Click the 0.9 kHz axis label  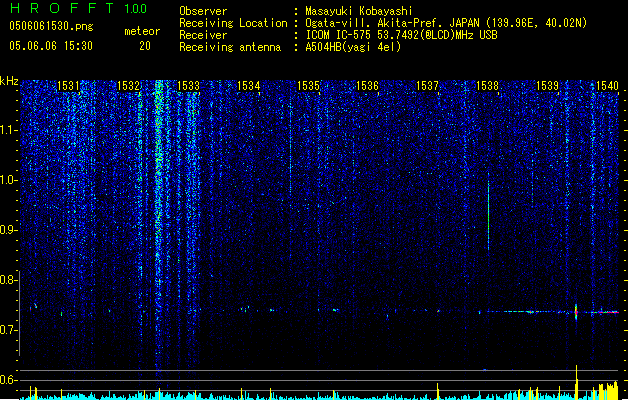coord(8,230)
